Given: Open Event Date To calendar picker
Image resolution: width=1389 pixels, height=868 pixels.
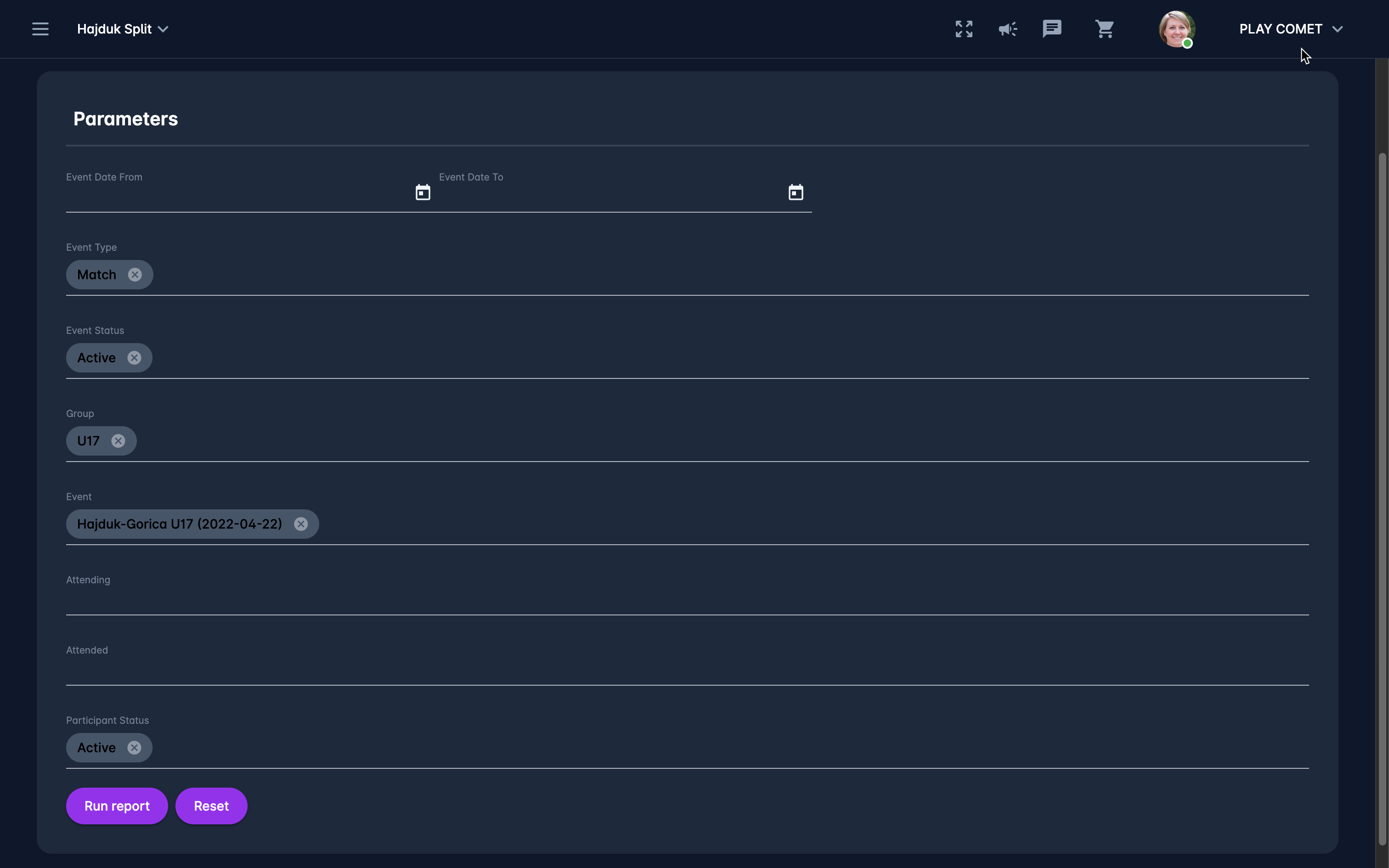Looking at the screenshot, I should click(796, 192).
